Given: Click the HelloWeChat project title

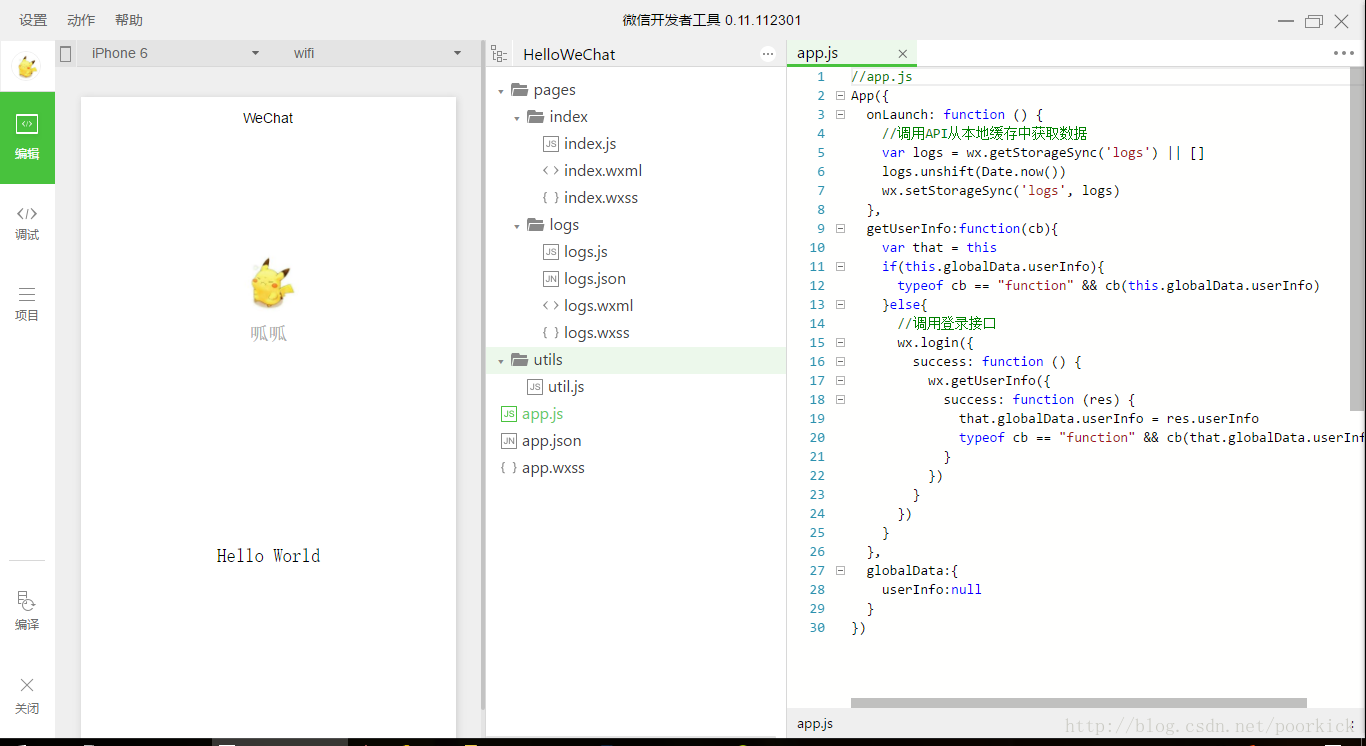Looking at the screenshot, I should pyautogui.click(x=569, y=55).
